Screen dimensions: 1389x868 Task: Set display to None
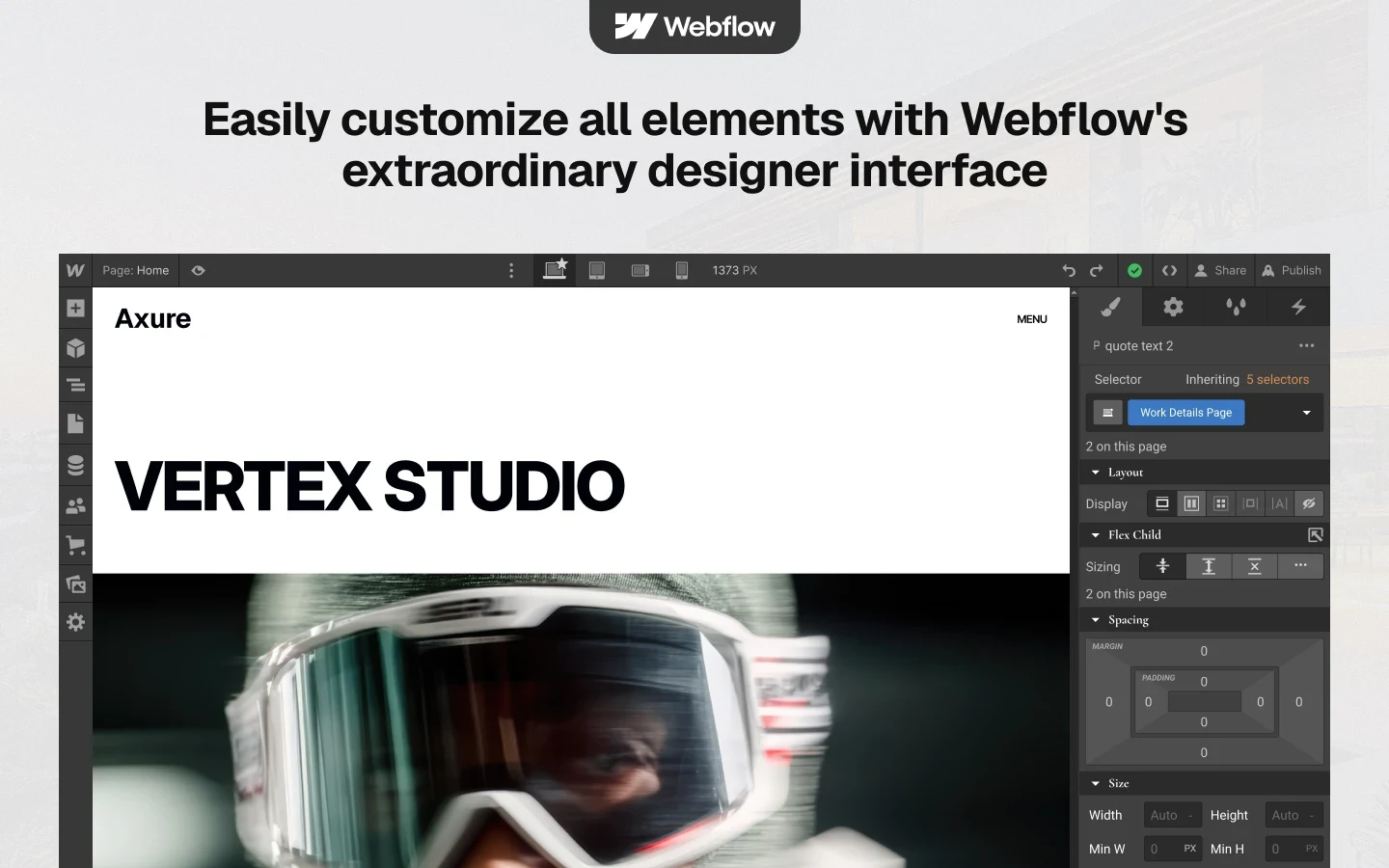coord(1309,503)
